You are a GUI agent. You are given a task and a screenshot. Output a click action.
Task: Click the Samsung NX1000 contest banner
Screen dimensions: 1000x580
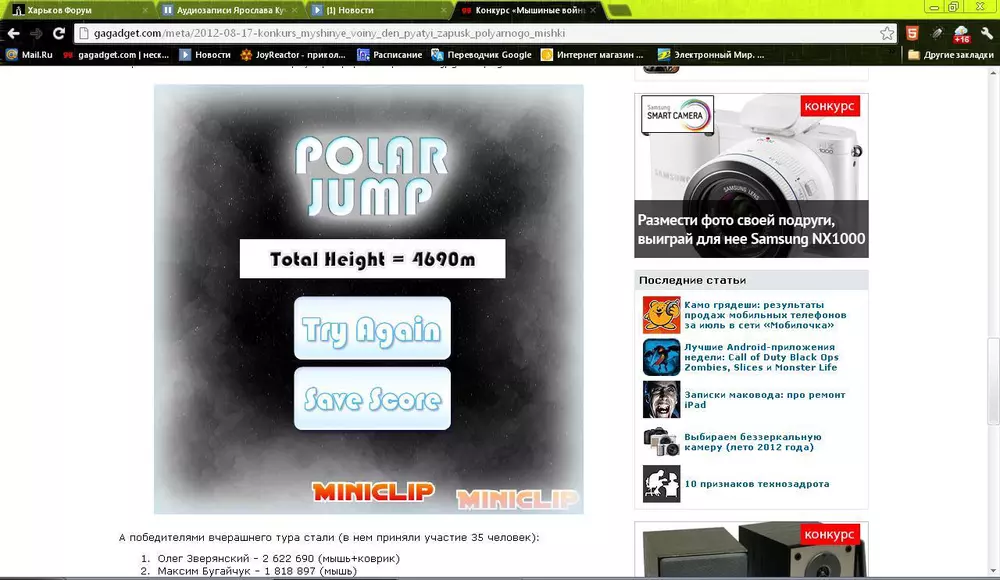(x=751, y=175)
